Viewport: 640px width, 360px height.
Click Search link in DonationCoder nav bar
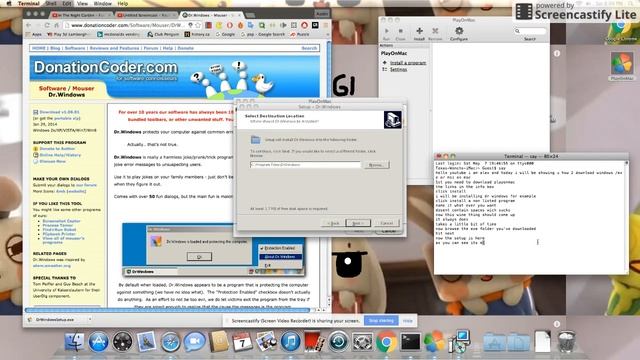(309, 48)
